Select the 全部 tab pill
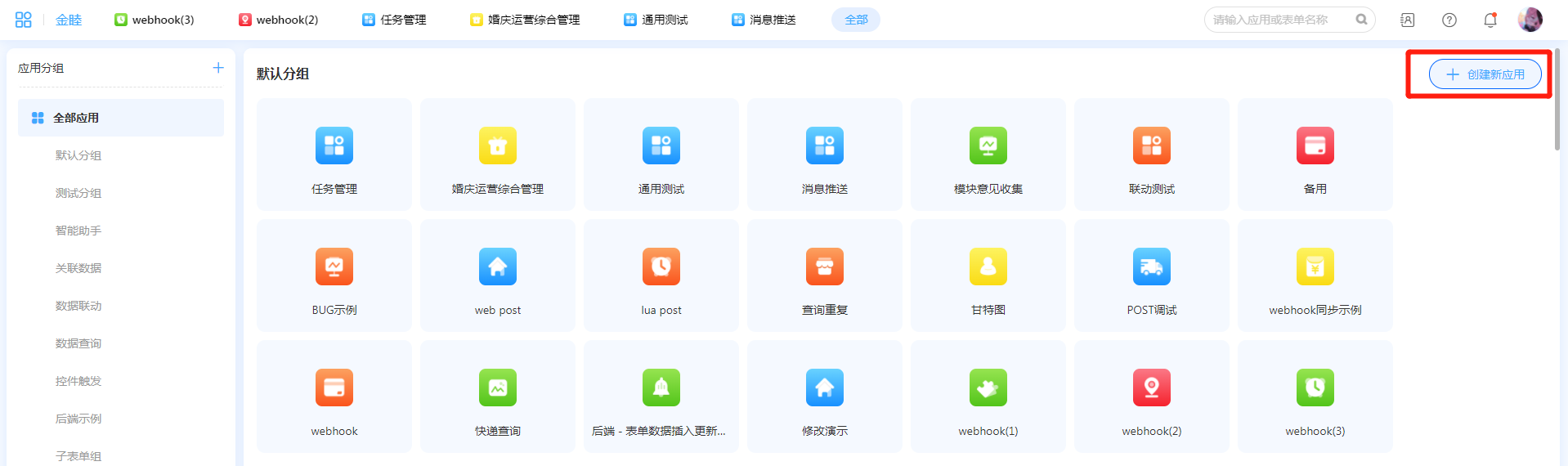 coord(855,20)
